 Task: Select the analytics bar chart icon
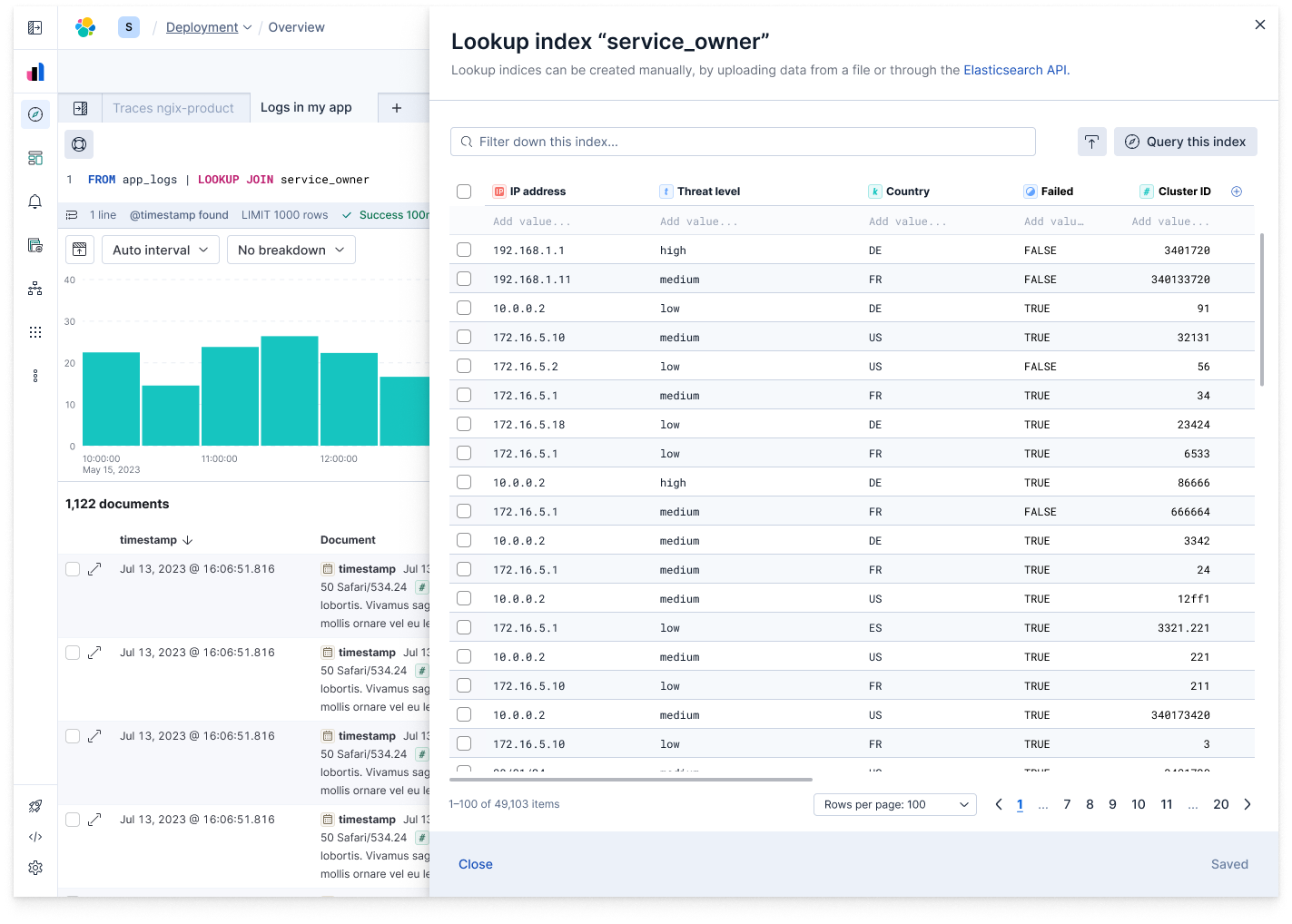click(35, 71)
